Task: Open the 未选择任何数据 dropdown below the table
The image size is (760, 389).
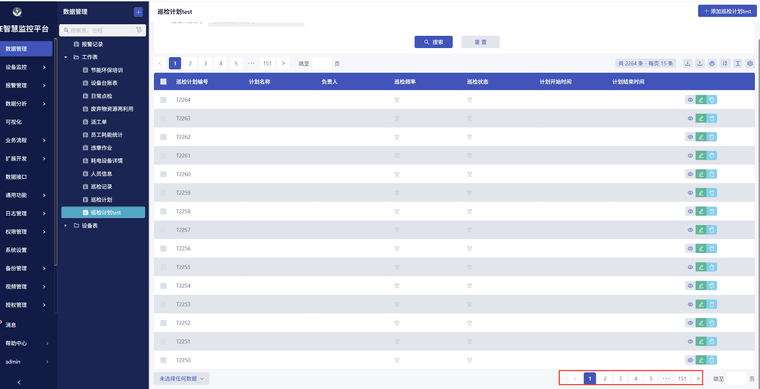Action: click(181, 378)
